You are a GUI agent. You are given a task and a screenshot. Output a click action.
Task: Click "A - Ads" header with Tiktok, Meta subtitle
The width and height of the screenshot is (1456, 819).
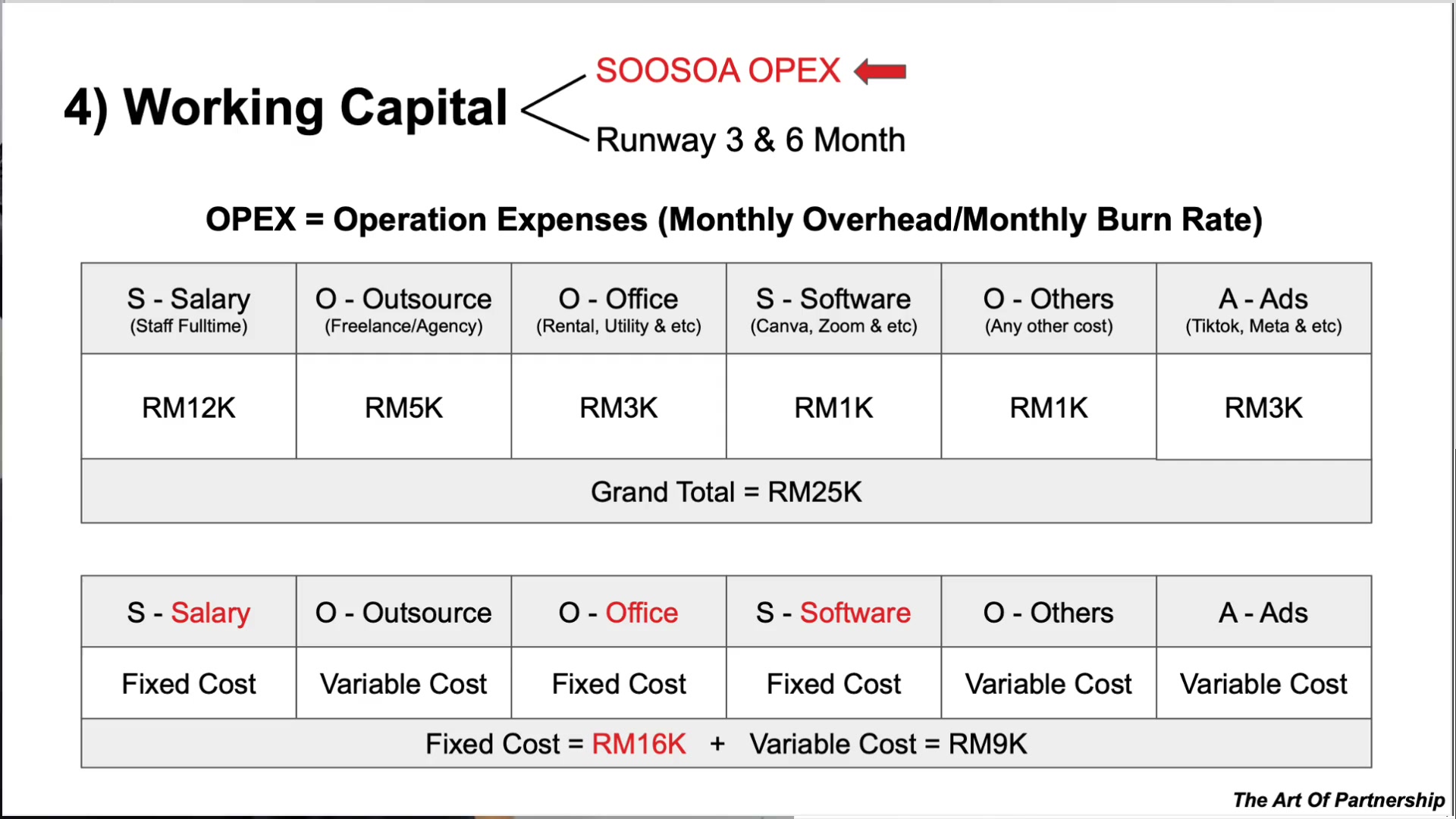(1263, 309)
